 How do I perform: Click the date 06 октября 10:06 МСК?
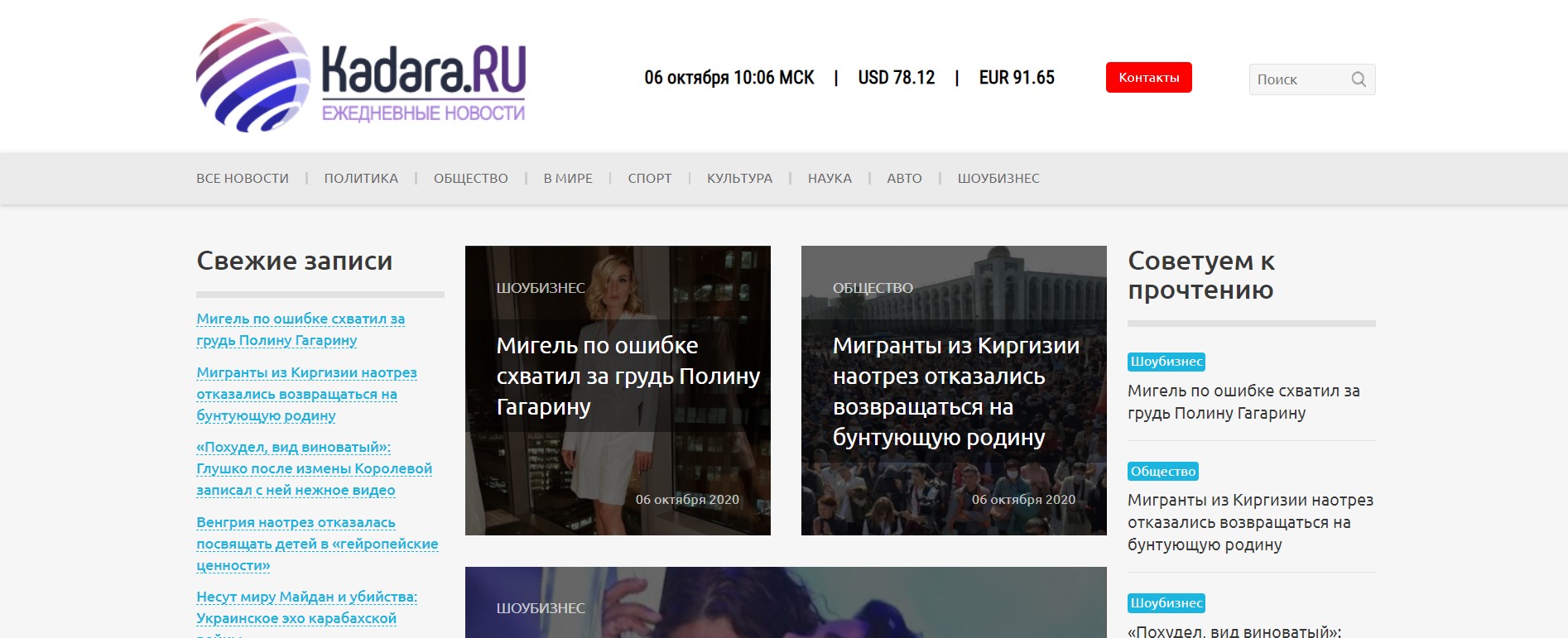click(729, 78)
